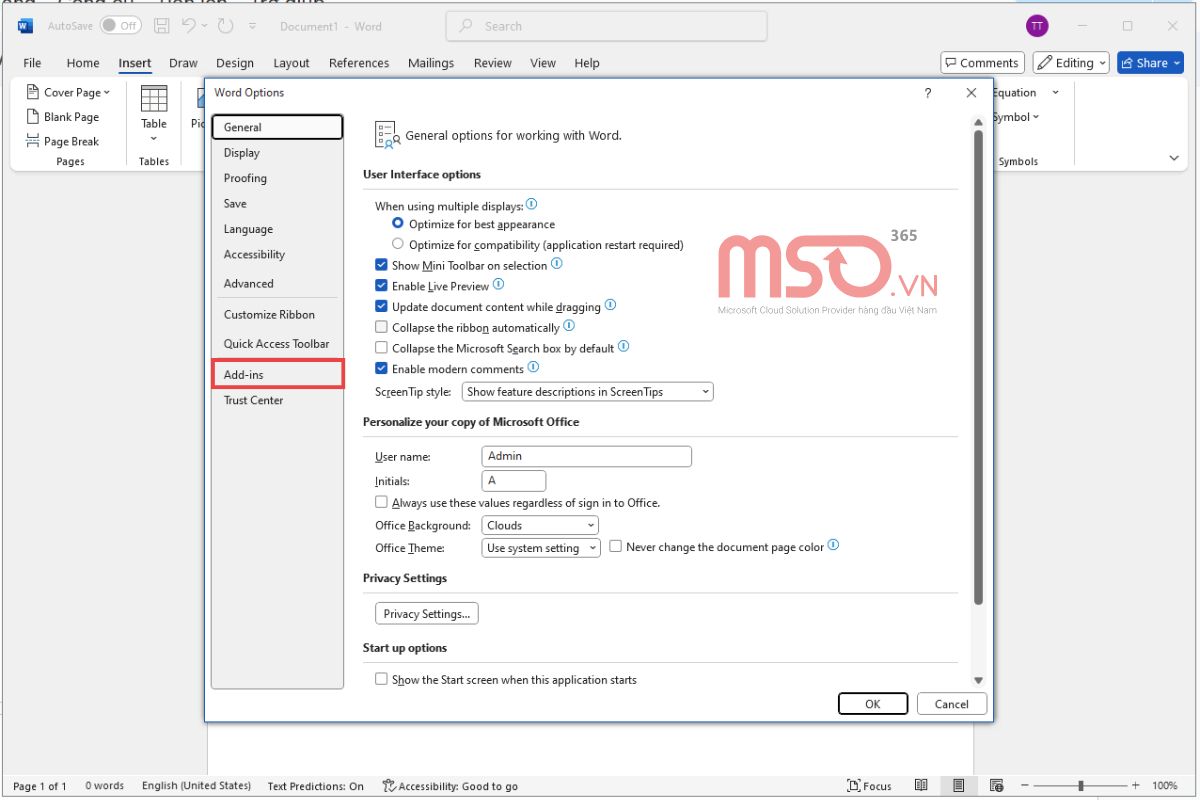Click the zoom slider in status bar
This screenshot has height=800, width=1200.
(1082, 786)
